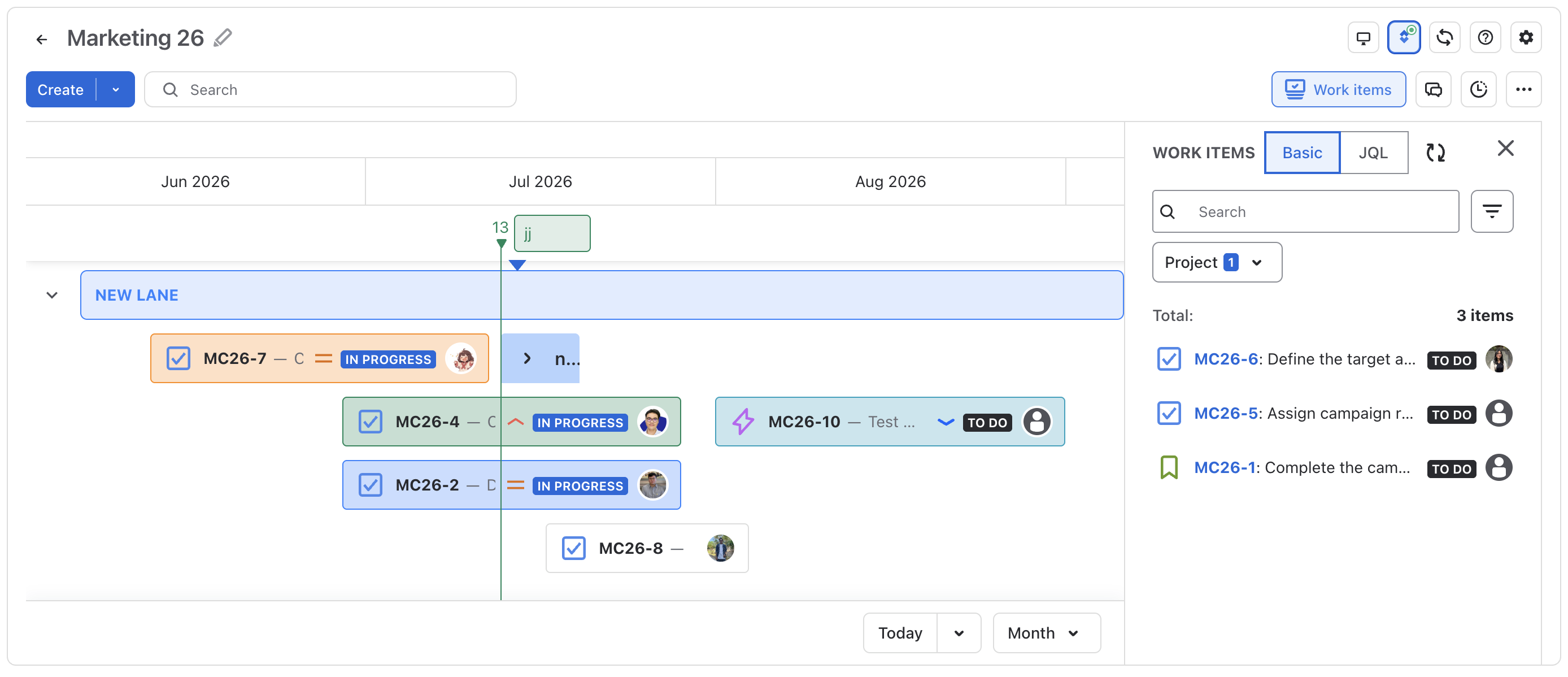Screen dimensions: 1568x677
Task: Edit board name with pencil icon
Action: point(223,38)
